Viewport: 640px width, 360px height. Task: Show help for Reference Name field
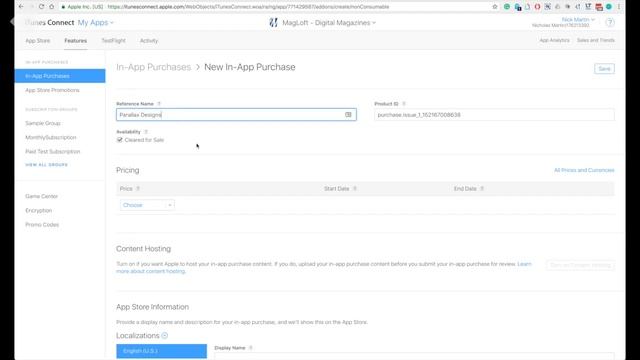coord(159,104)
